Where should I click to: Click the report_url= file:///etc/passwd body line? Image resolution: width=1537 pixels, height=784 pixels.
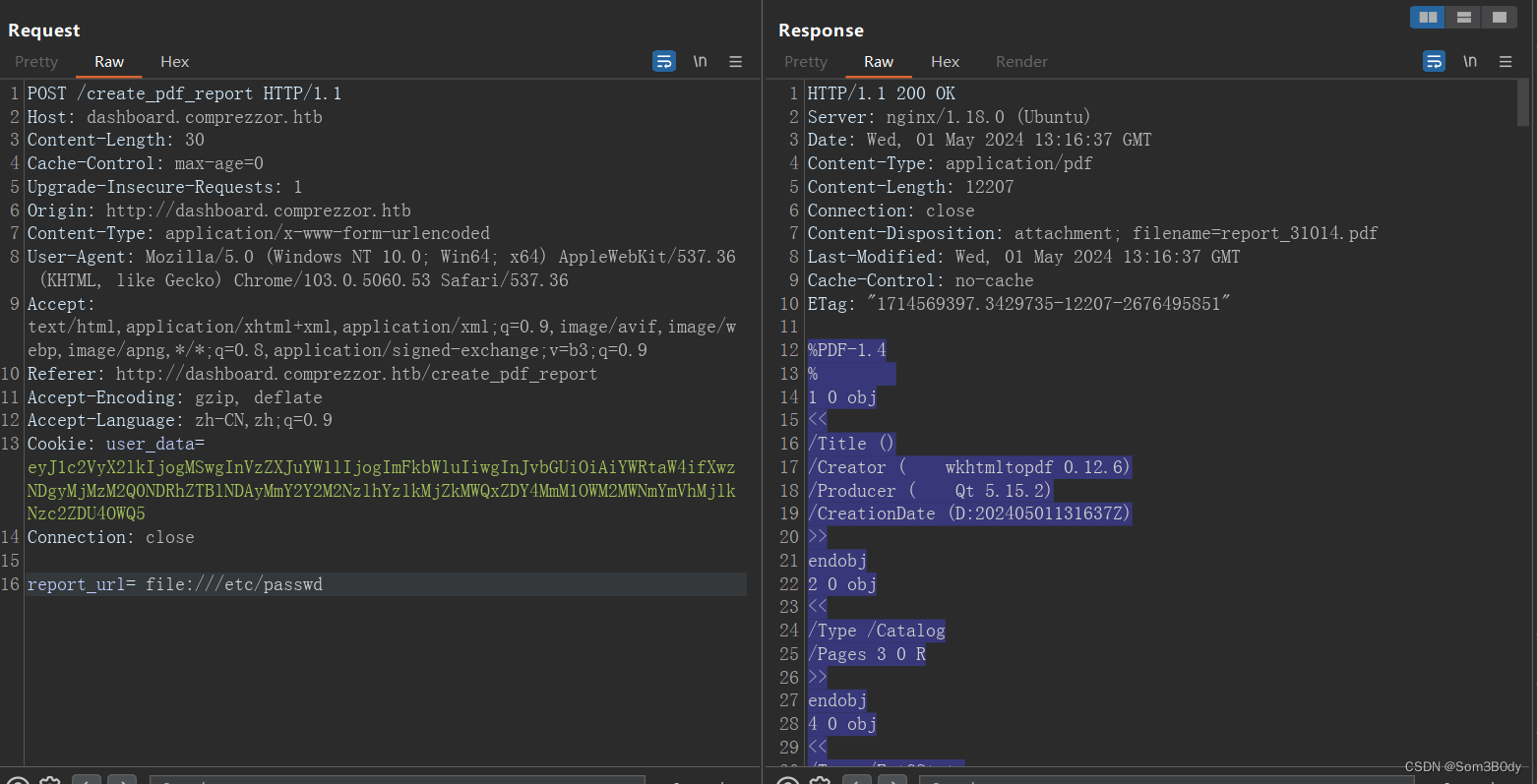tap(175, 584)
